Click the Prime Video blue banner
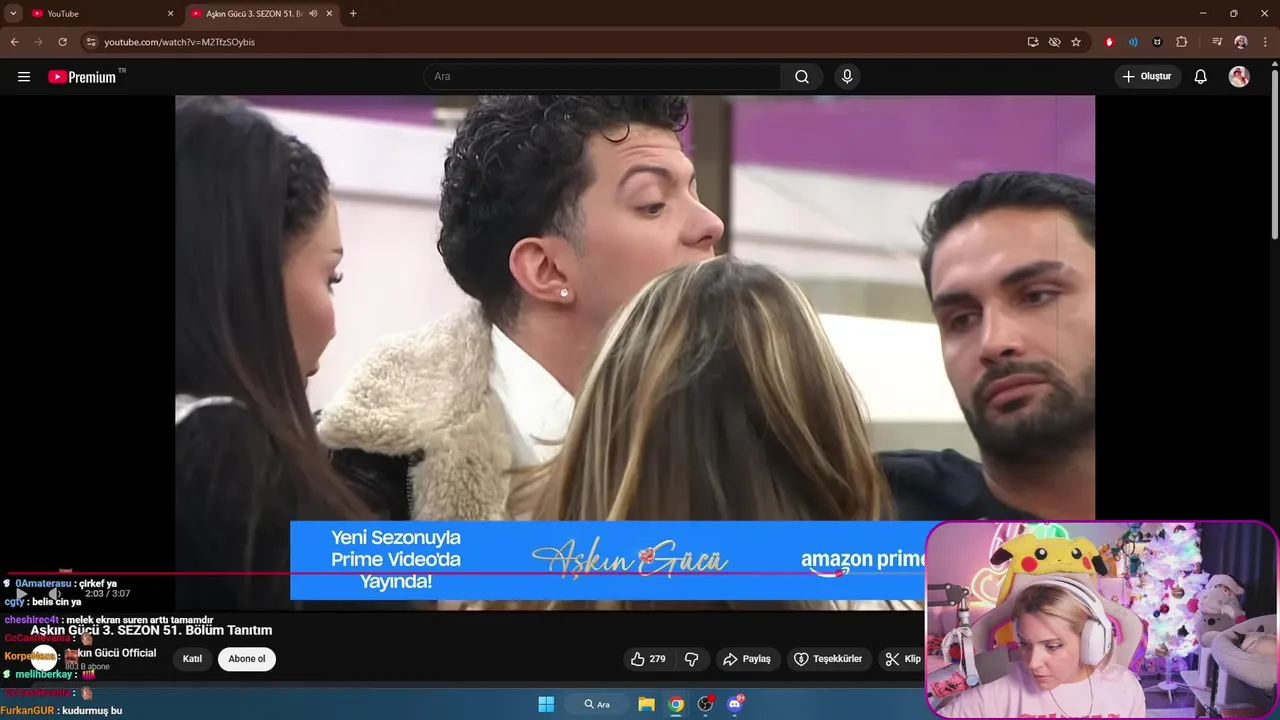The width and height of the screenshot is (1280, 720). (x=608, y=560)
